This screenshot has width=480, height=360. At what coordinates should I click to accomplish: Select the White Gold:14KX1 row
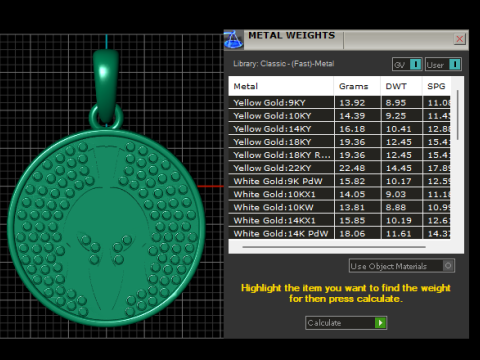pos(339,220)
